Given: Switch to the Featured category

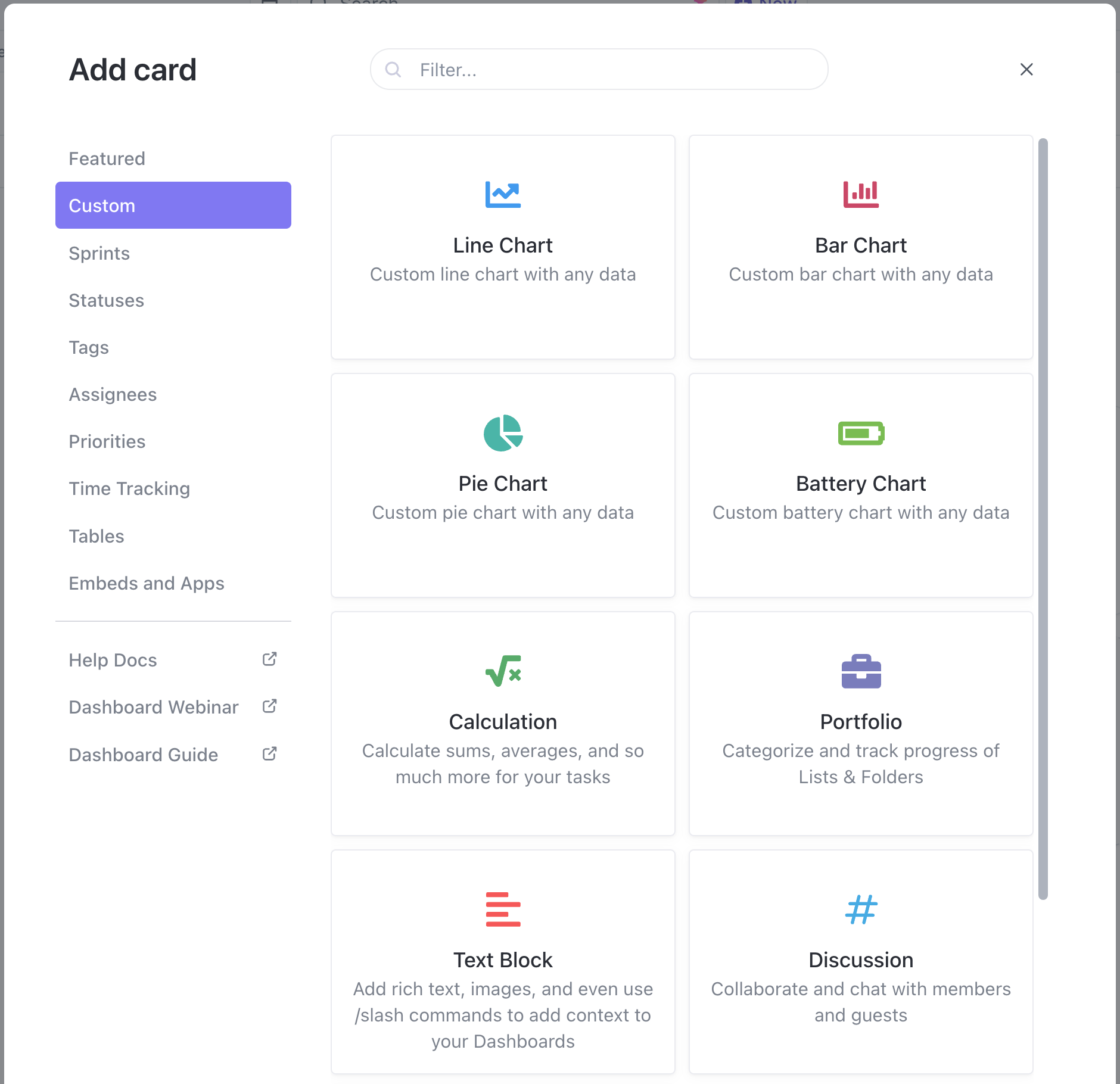Looking at the screenshot, I should click(x=107, y=158).
